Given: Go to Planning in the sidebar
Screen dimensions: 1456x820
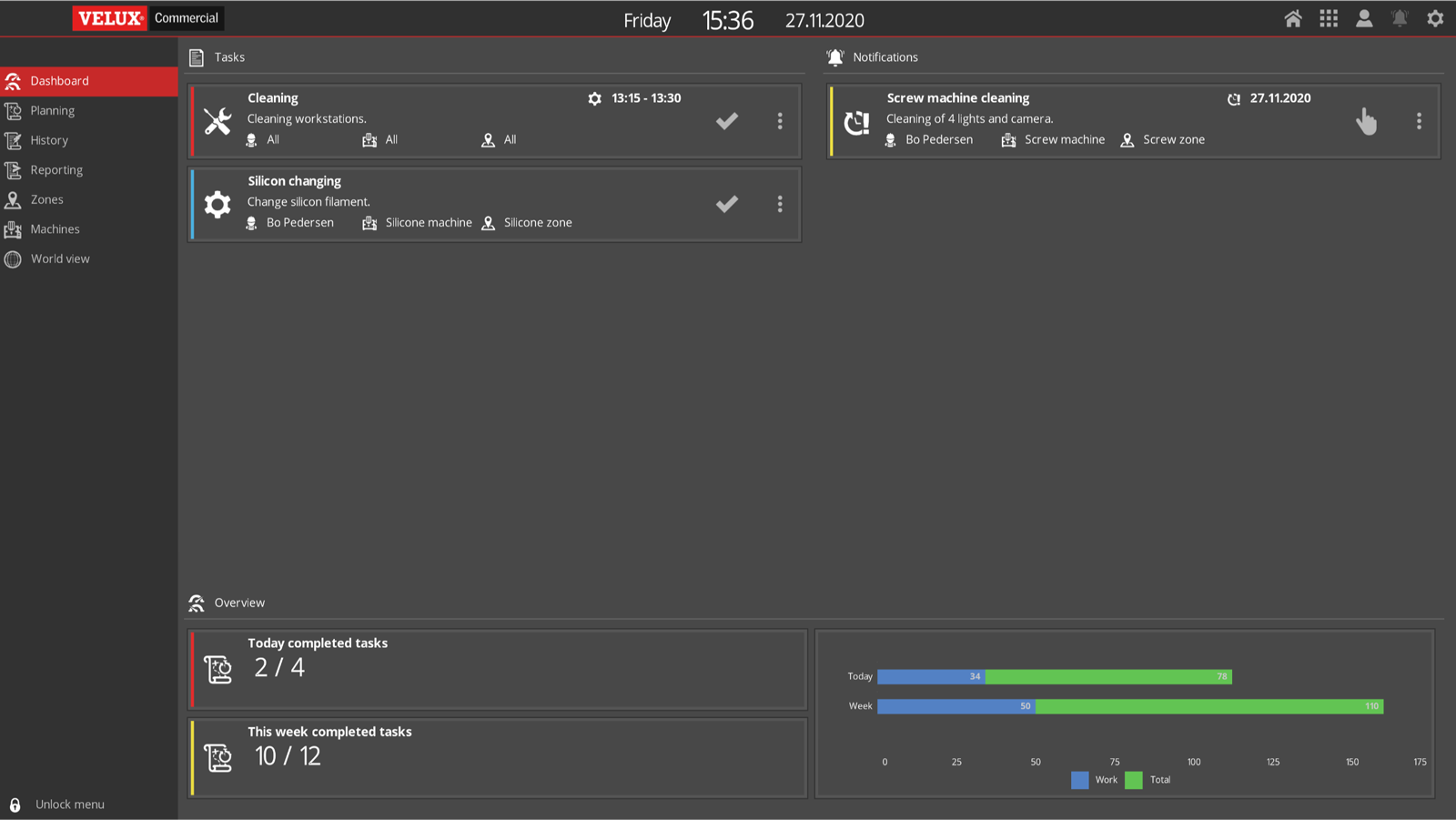Looking at the screenshot, I should (x=53, y=111).
